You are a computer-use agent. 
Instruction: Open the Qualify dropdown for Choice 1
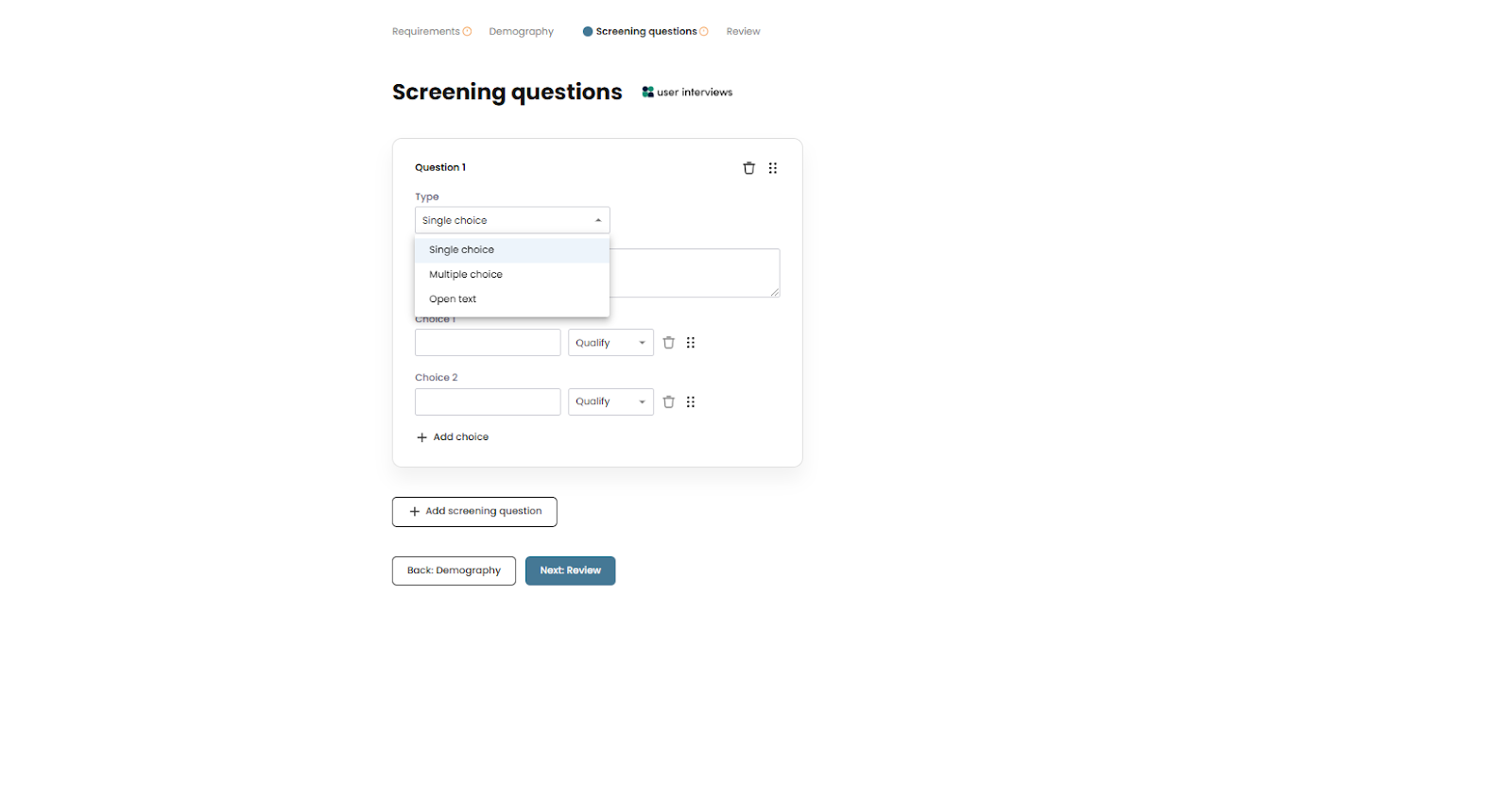coord(610,343)
